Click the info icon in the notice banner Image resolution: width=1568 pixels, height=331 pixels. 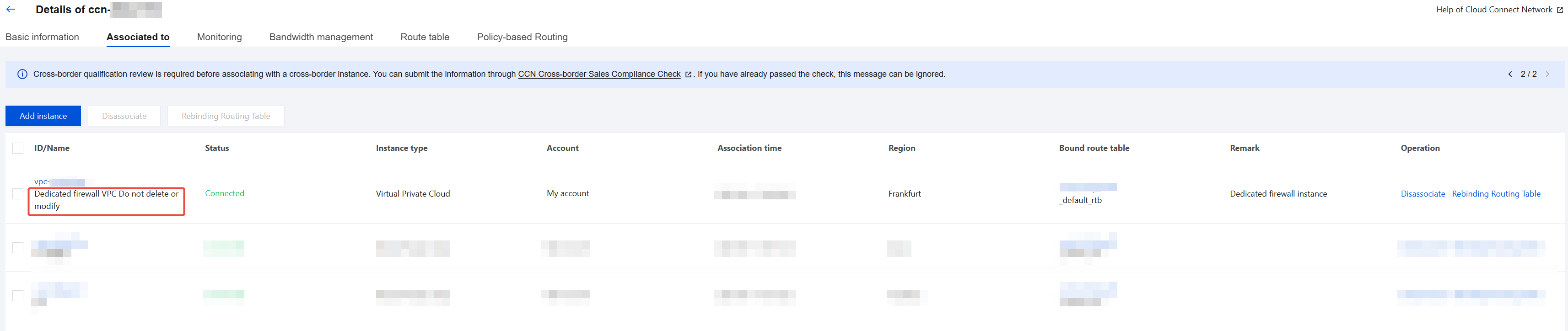pos(22,74)
